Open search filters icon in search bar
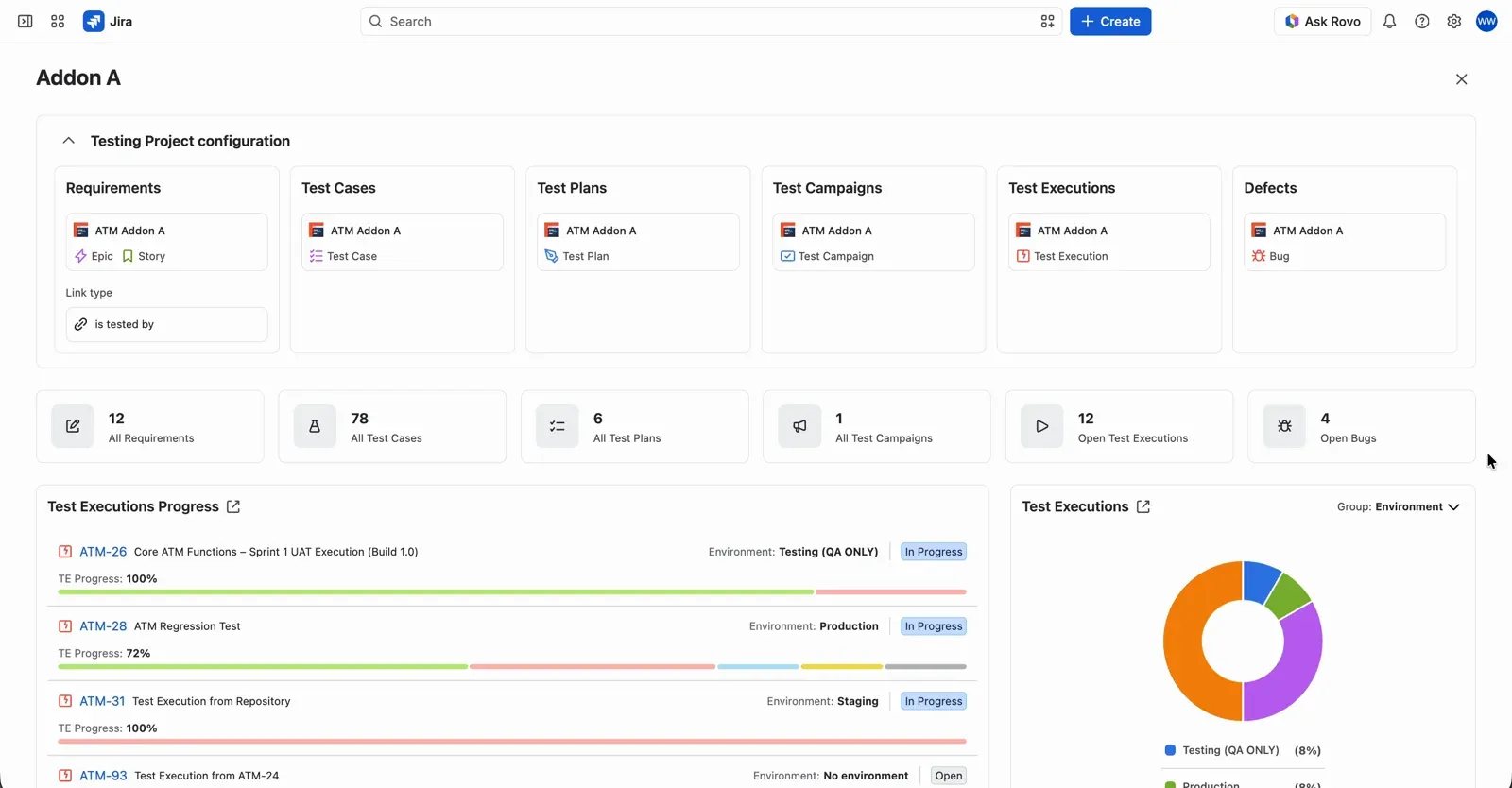This screenshot has height=788, width=1512. 1047,21
